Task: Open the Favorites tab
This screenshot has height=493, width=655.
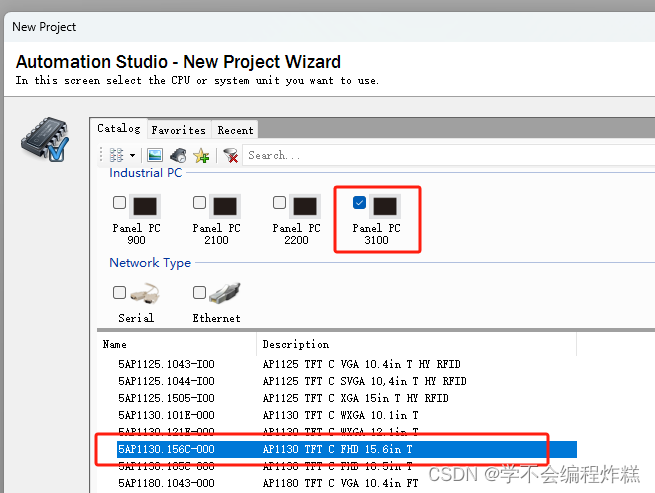Action: pyautogui.click(x=178, y=130)
